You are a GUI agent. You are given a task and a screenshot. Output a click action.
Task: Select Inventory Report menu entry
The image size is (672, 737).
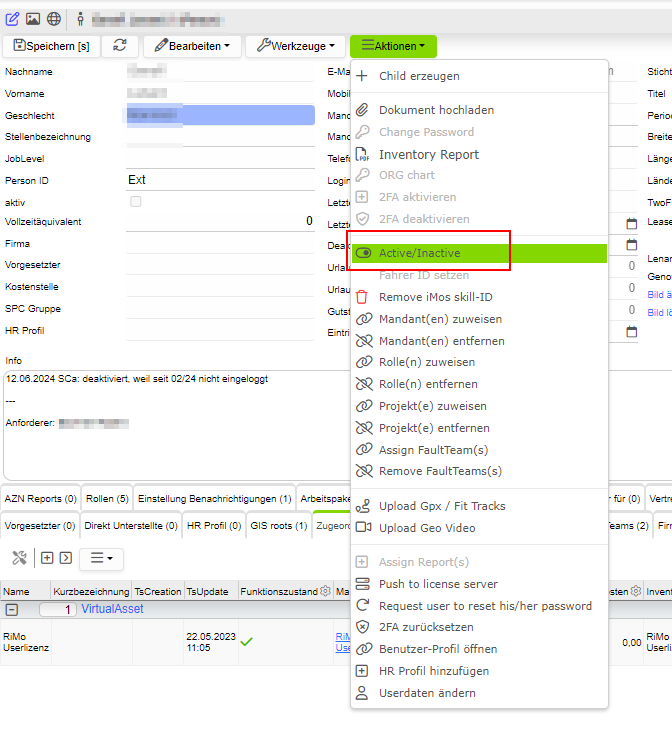[479, 154]
